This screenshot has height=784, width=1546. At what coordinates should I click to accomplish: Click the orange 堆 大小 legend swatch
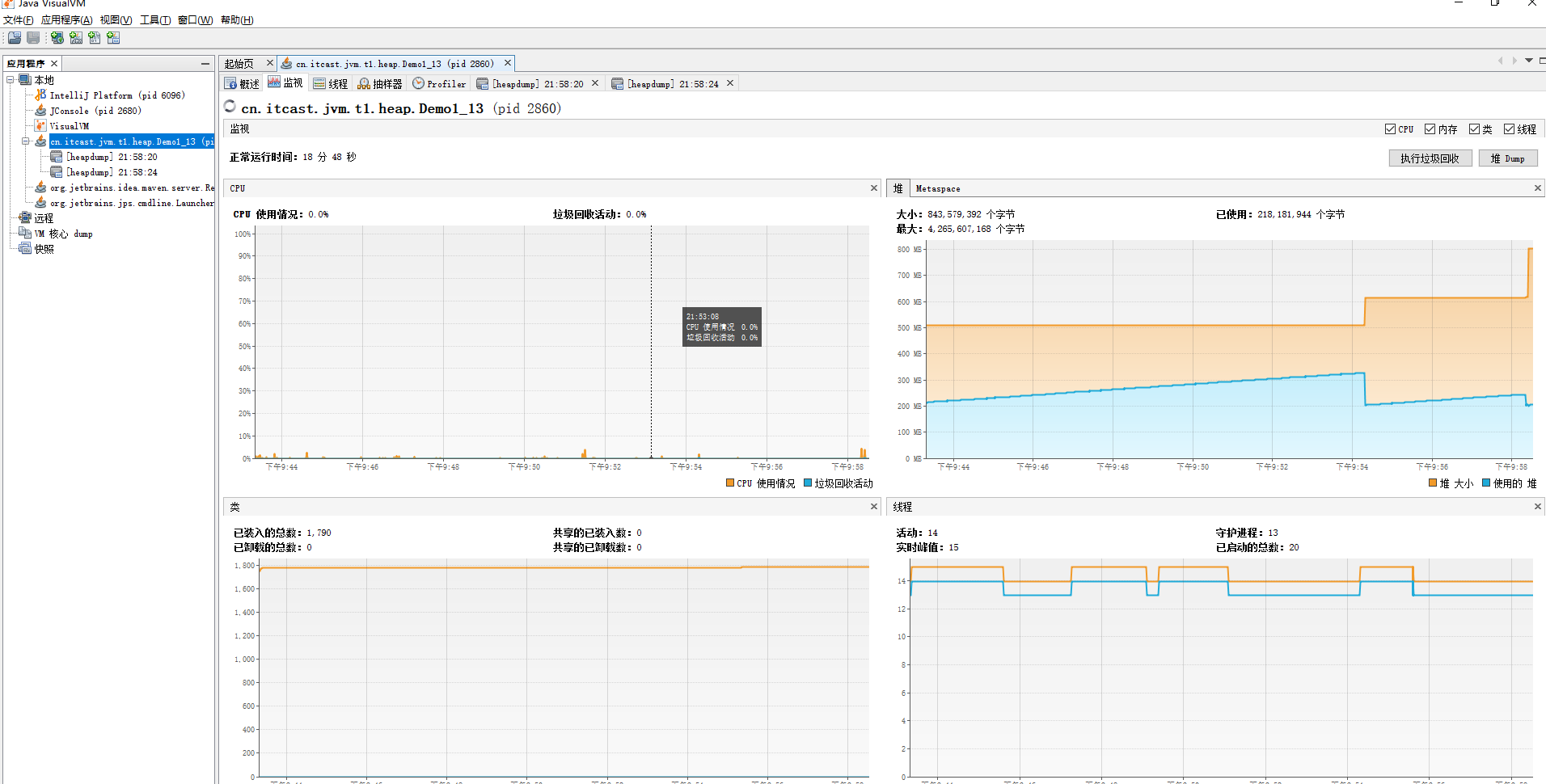1433,483
